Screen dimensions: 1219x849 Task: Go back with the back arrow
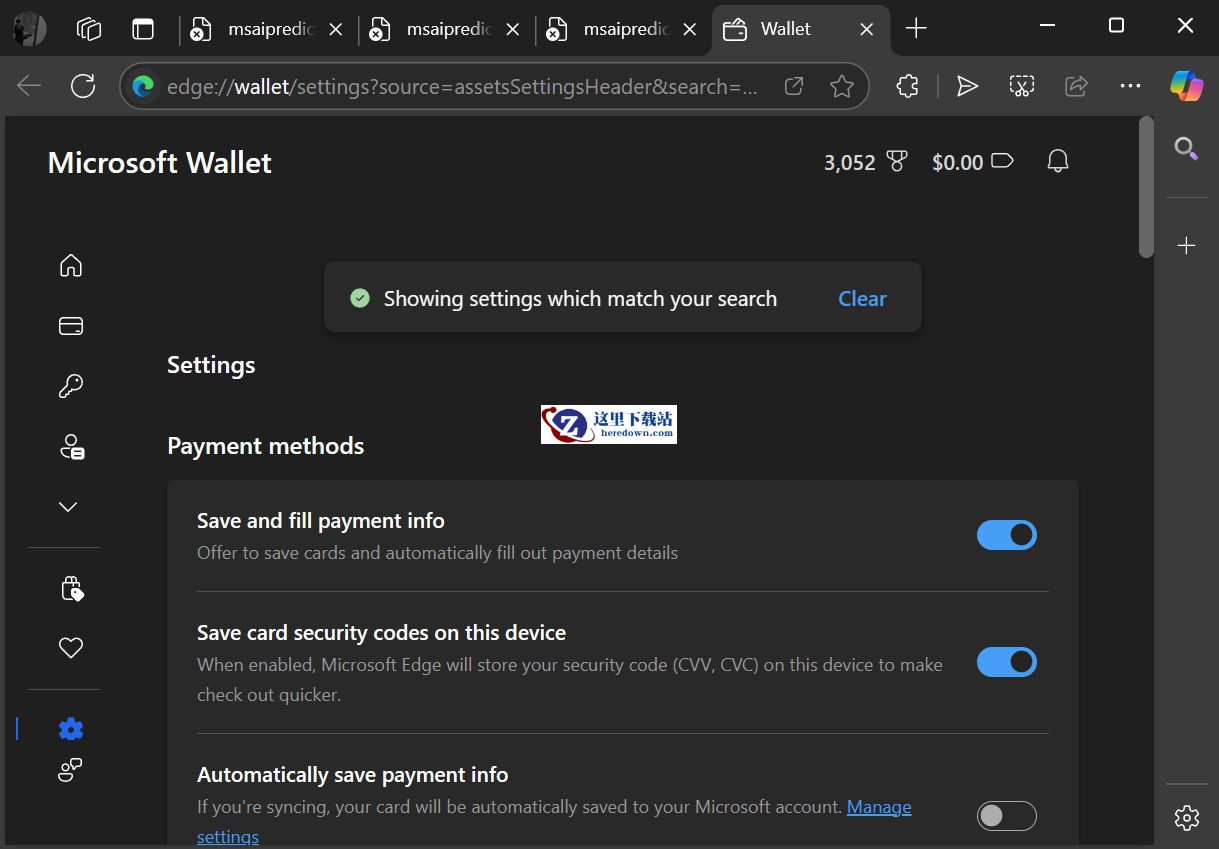click(x=29, y=86)
